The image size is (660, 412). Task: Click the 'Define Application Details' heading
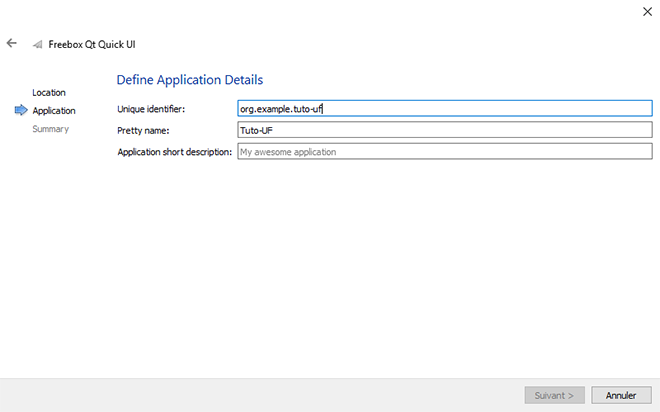(190, 79)
